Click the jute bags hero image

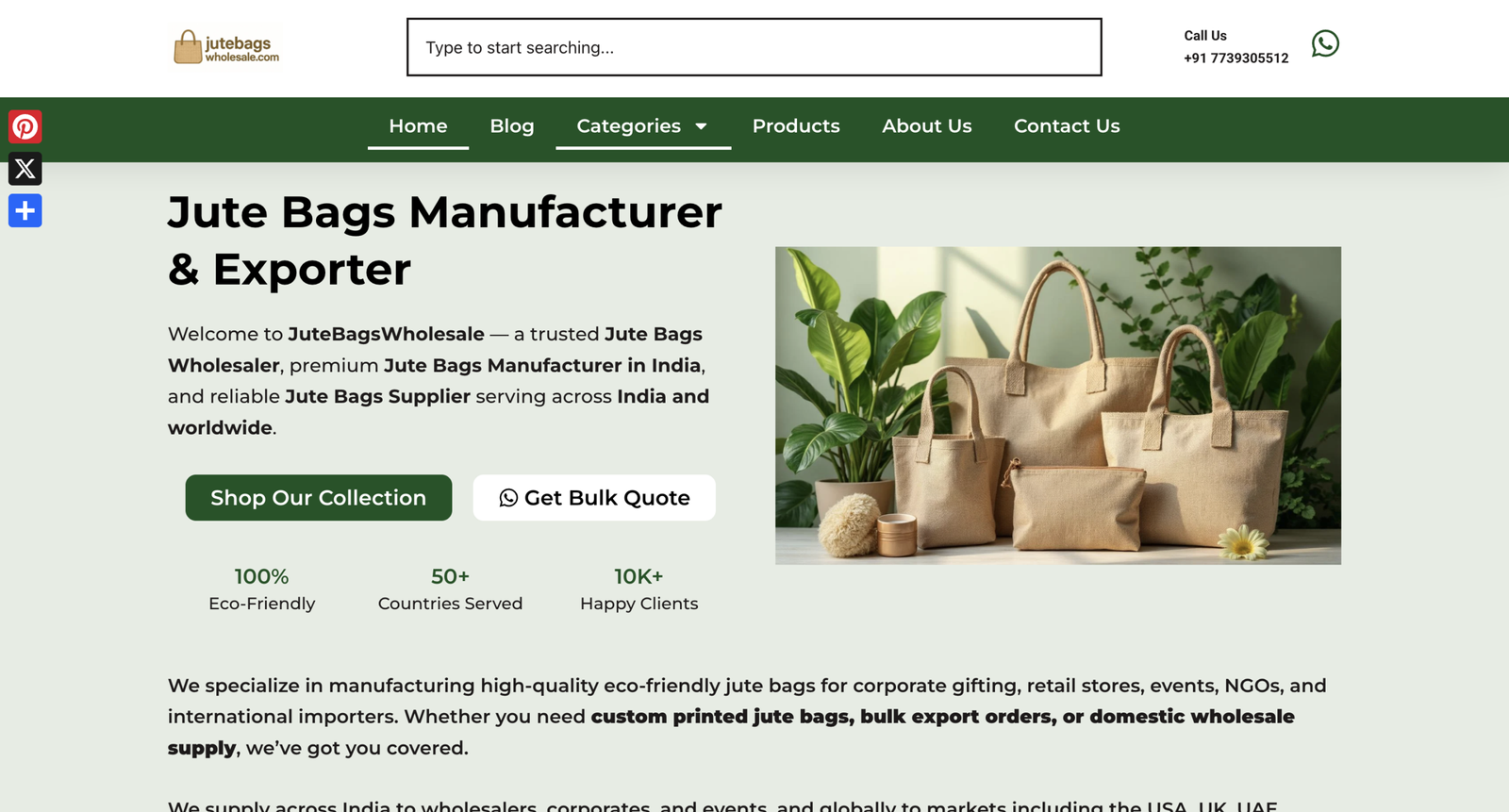tap(1058, 406)
